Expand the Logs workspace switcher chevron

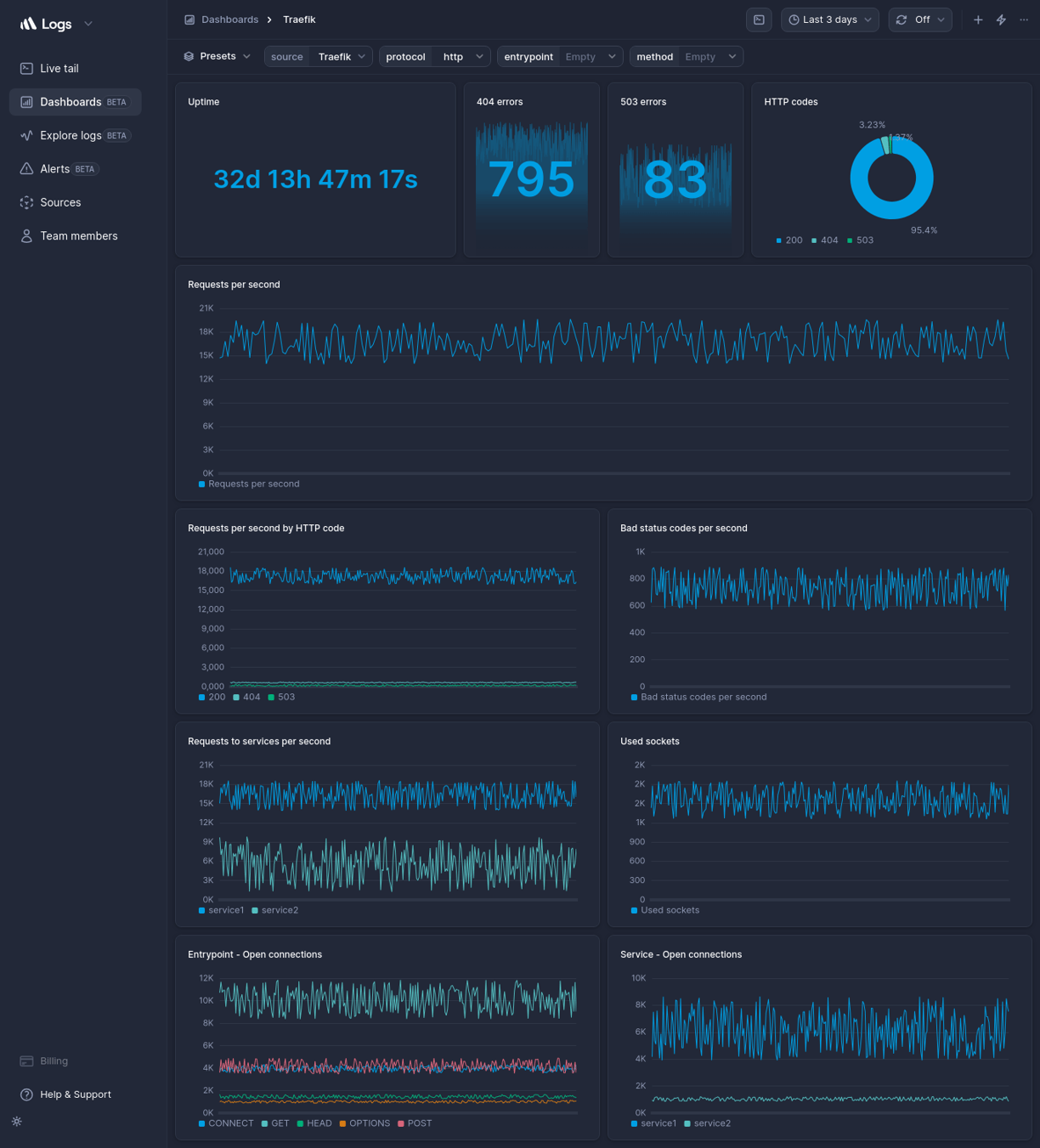(x=88, y=24)
